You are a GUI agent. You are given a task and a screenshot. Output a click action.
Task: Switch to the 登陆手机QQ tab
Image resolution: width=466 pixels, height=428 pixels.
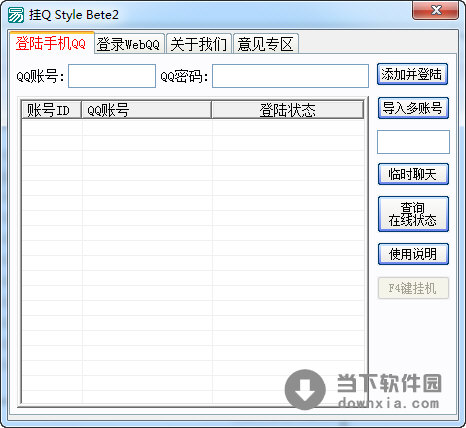pyautogui.click(x=52, y=43)
